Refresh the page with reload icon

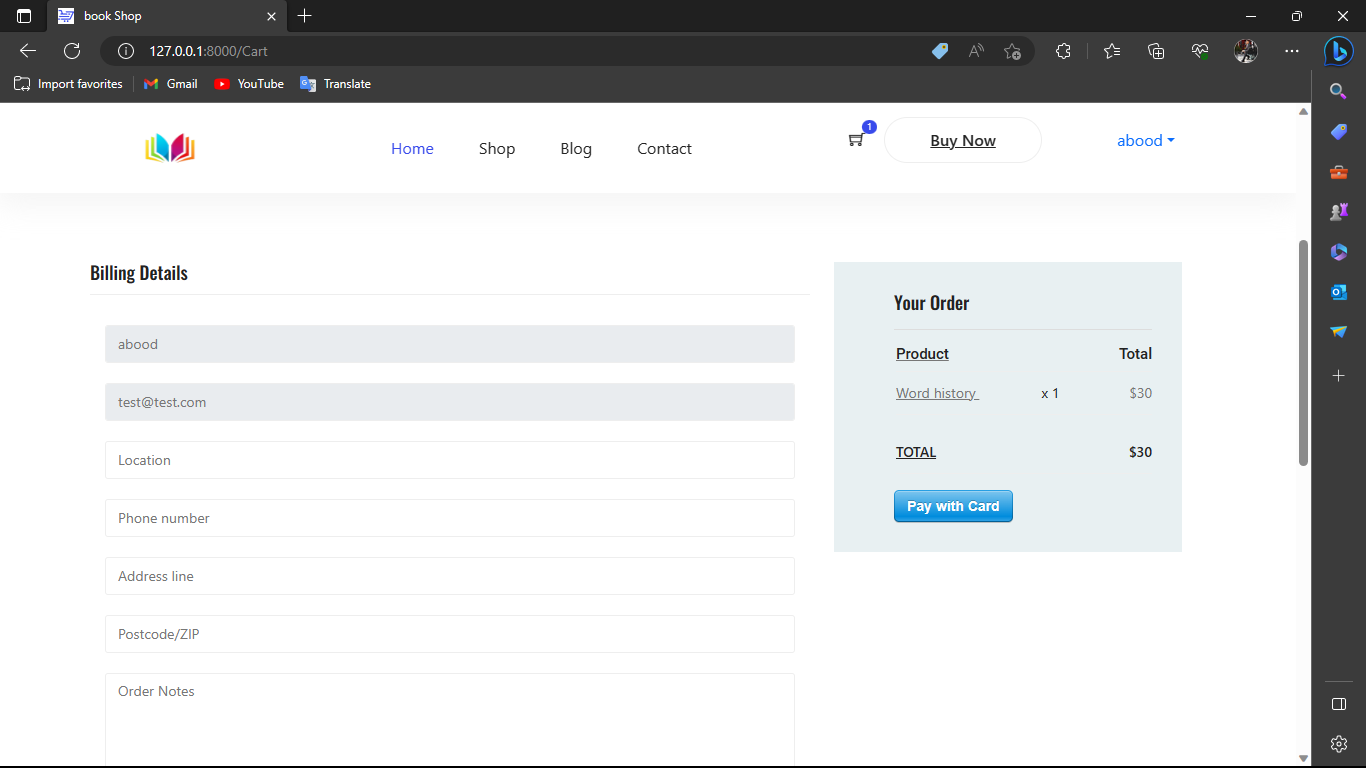(x=72, y=51)
